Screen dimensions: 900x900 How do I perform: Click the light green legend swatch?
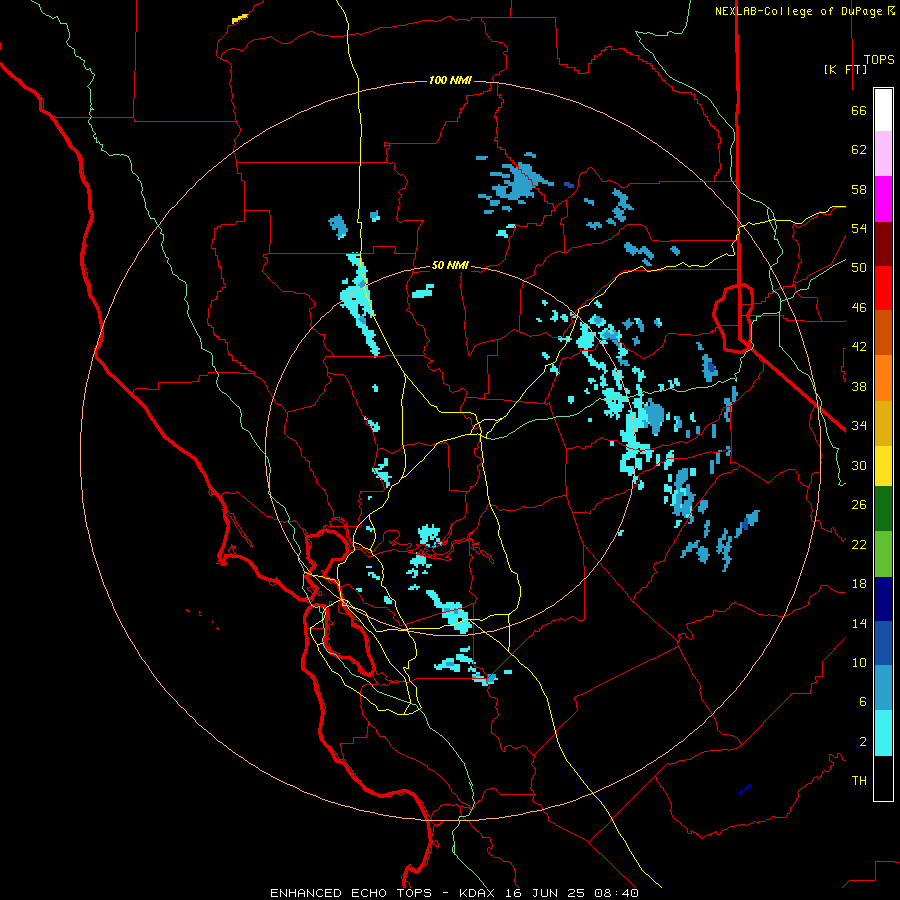tap(883, 554)
